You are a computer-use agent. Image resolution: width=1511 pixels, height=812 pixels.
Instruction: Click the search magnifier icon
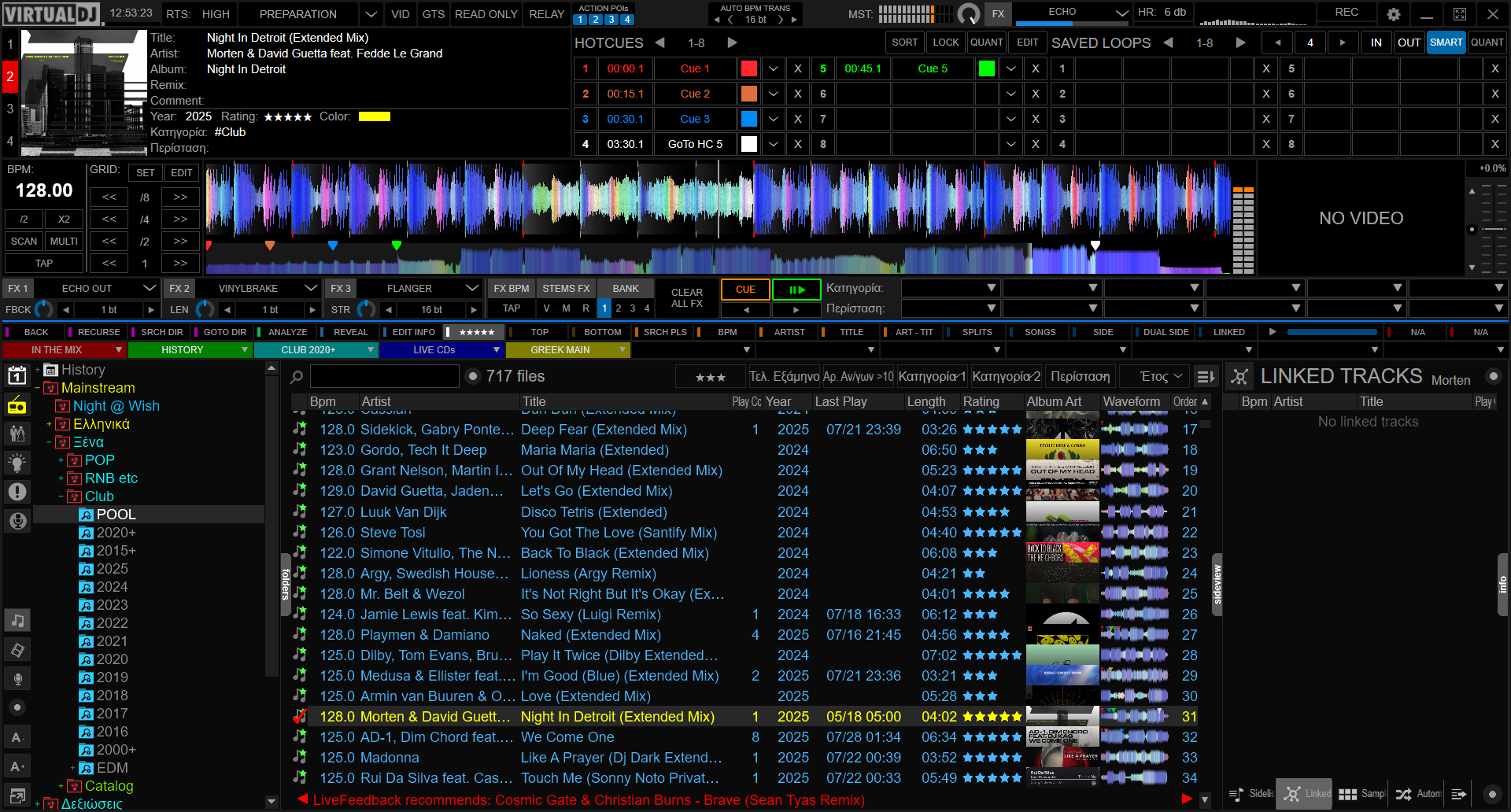pyautogui.click(x=297, y=377)
